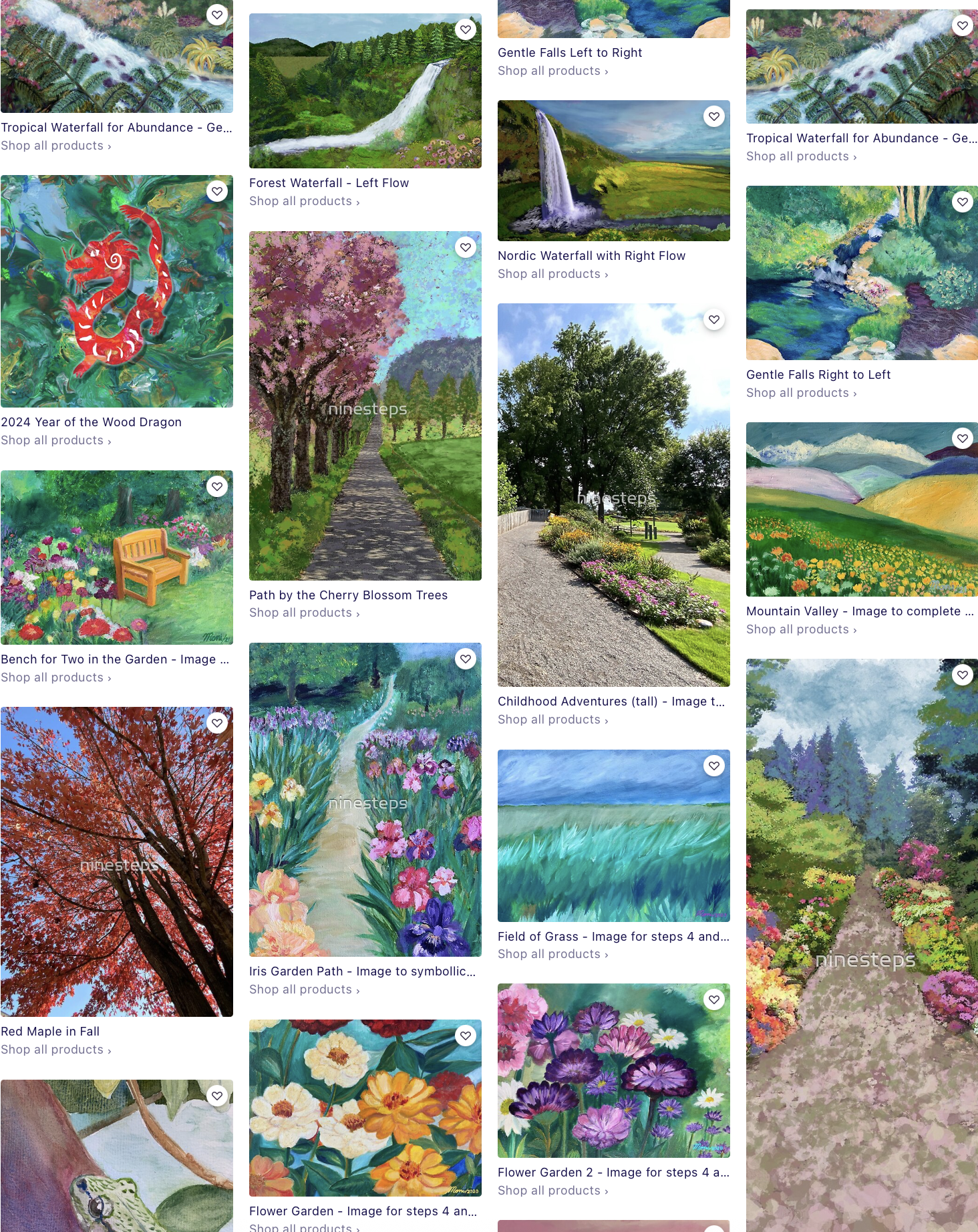Favorite the 2024 Year of the Wood Dragon image

(x=217, y=192)
